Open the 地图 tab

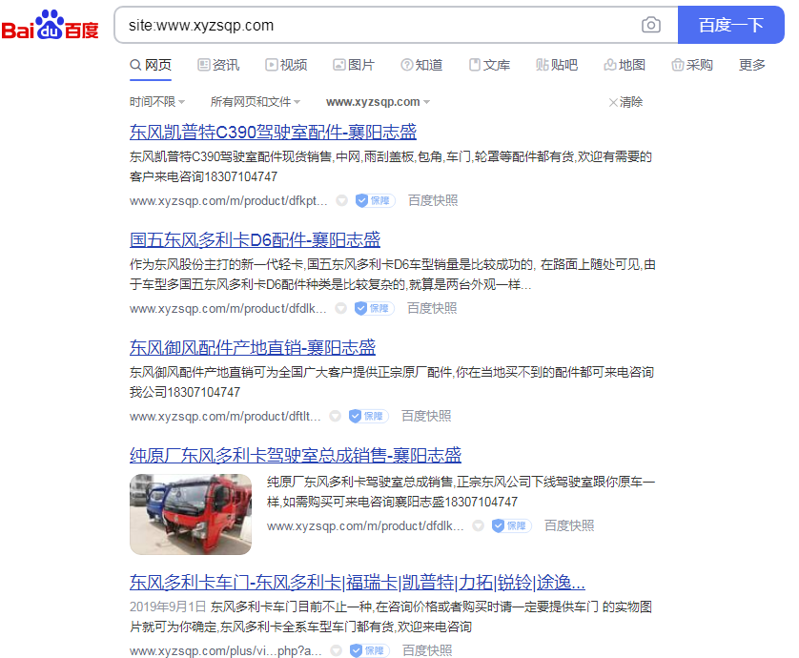pos(624,65)
